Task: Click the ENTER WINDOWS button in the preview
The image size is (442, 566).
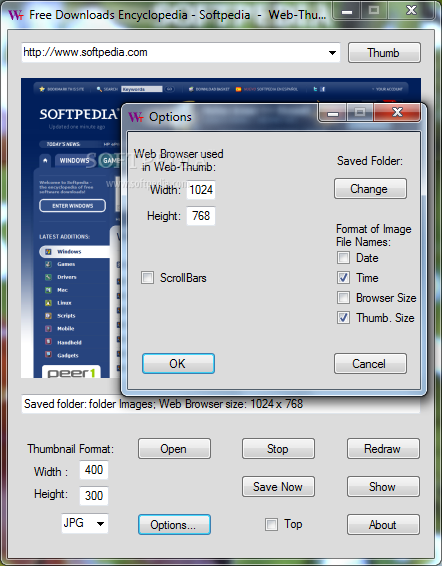Action: pos(73,206)
